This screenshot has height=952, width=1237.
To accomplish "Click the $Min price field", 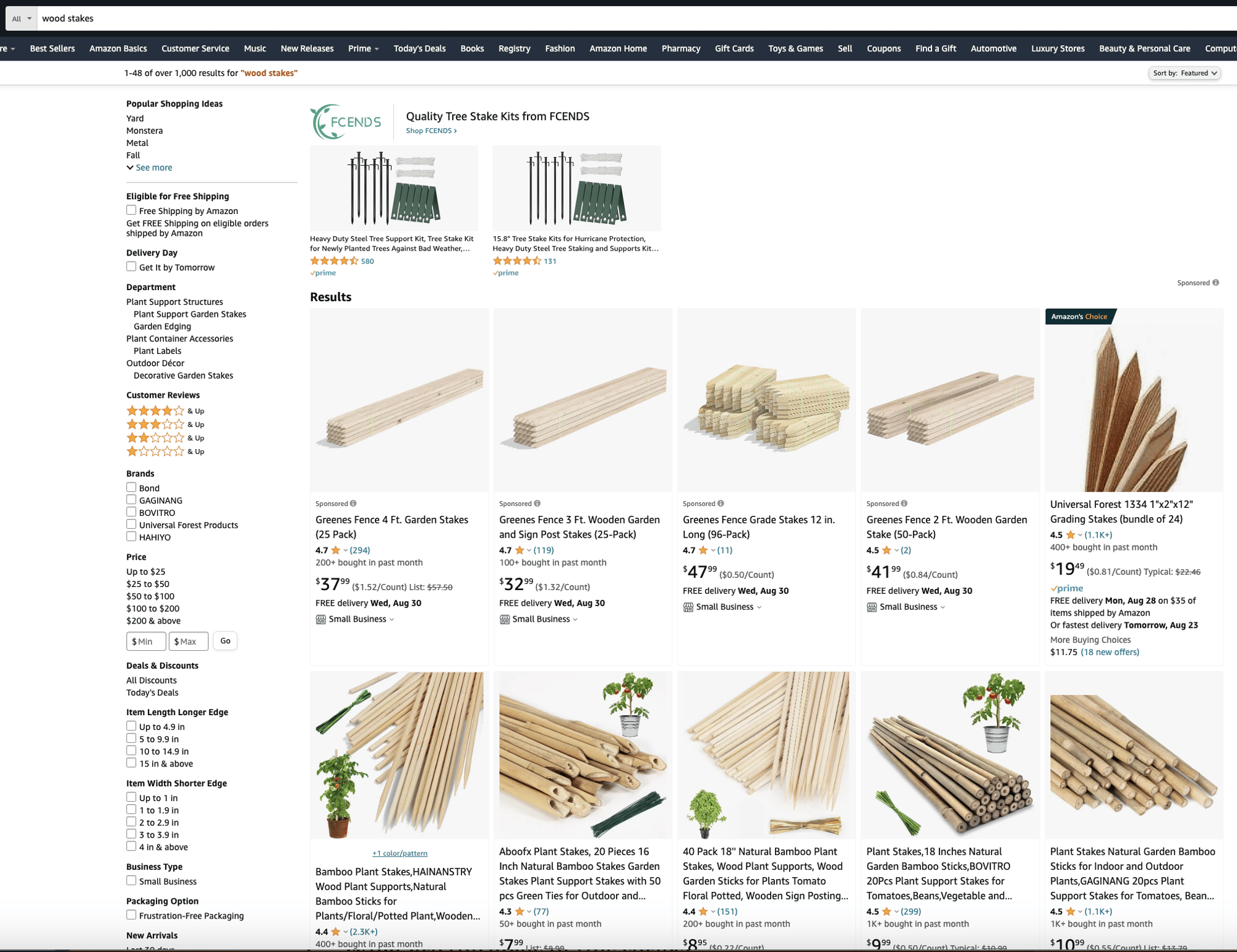I will pos(146,641).
